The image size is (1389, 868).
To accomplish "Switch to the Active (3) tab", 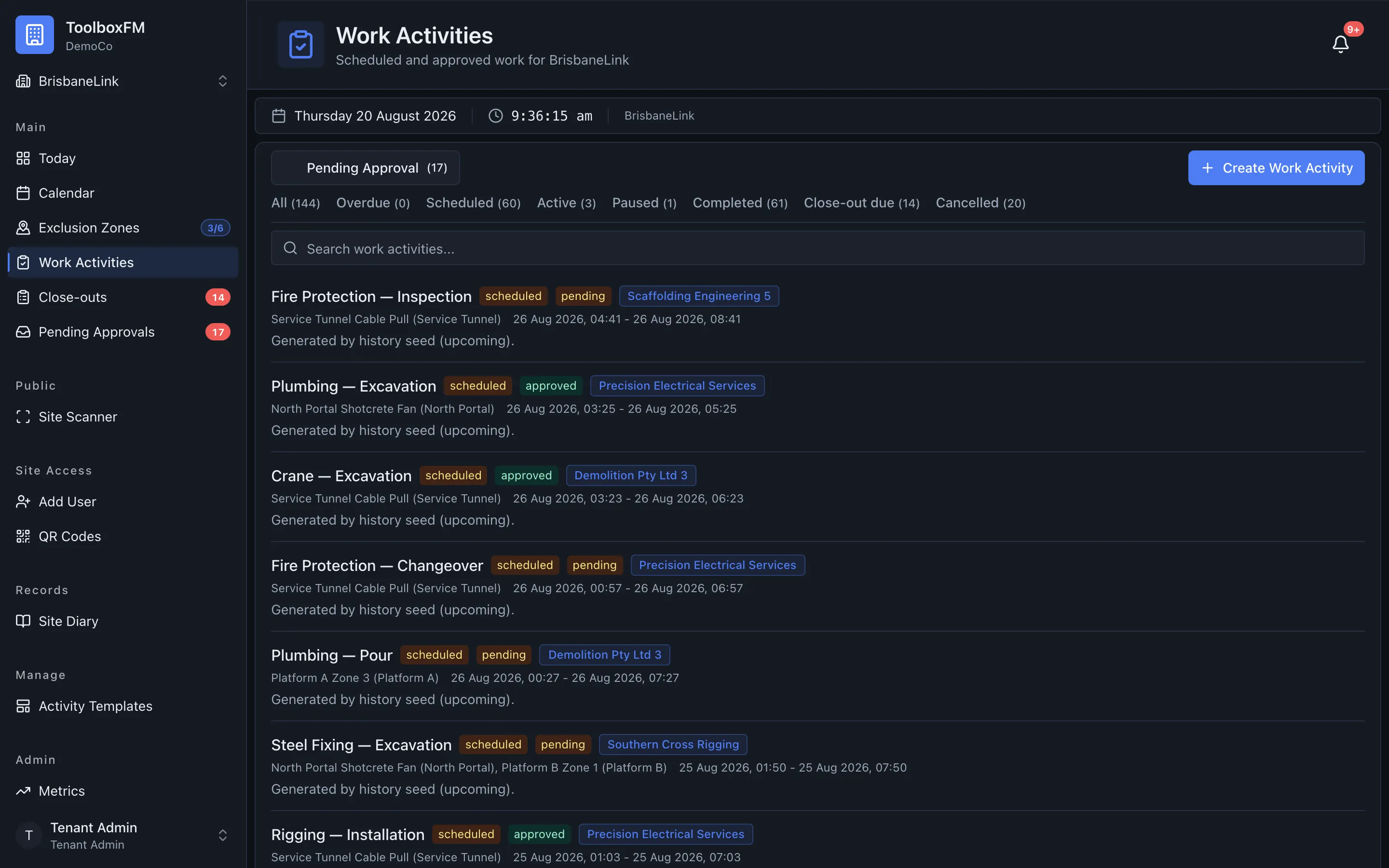I will coord(567,203).
